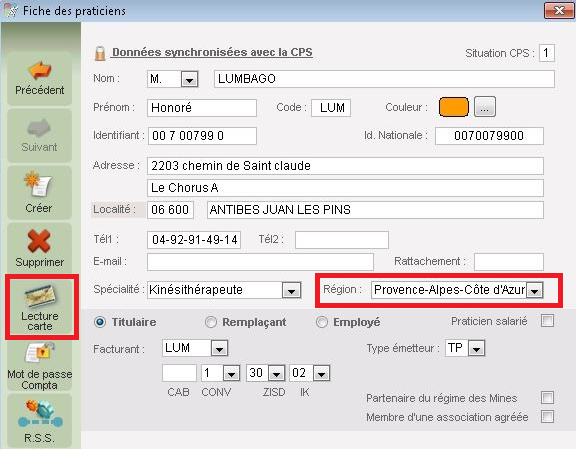
Task: Click the Créer new record icon
Action: pos(38,183)
